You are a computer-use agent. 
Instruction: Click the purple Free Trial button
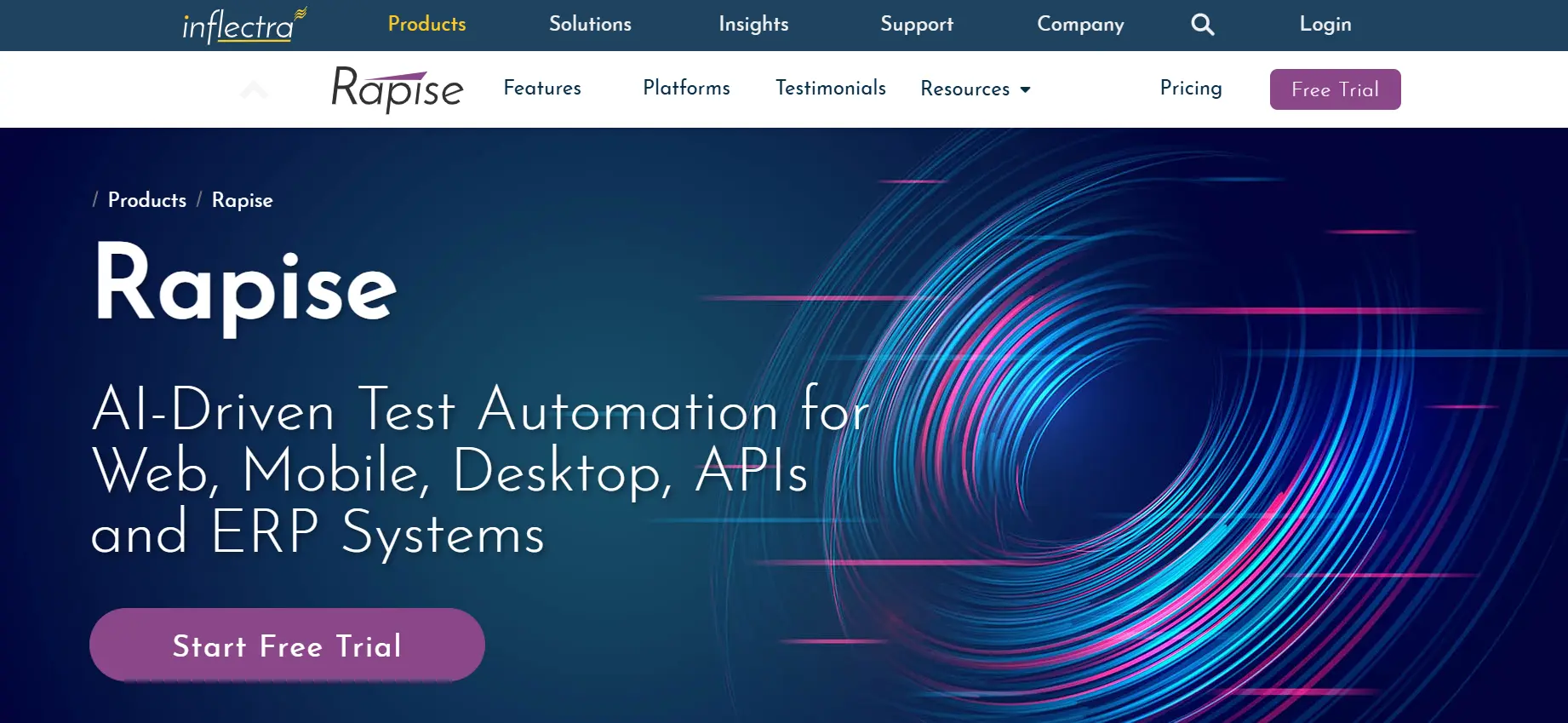point(1335,89)
